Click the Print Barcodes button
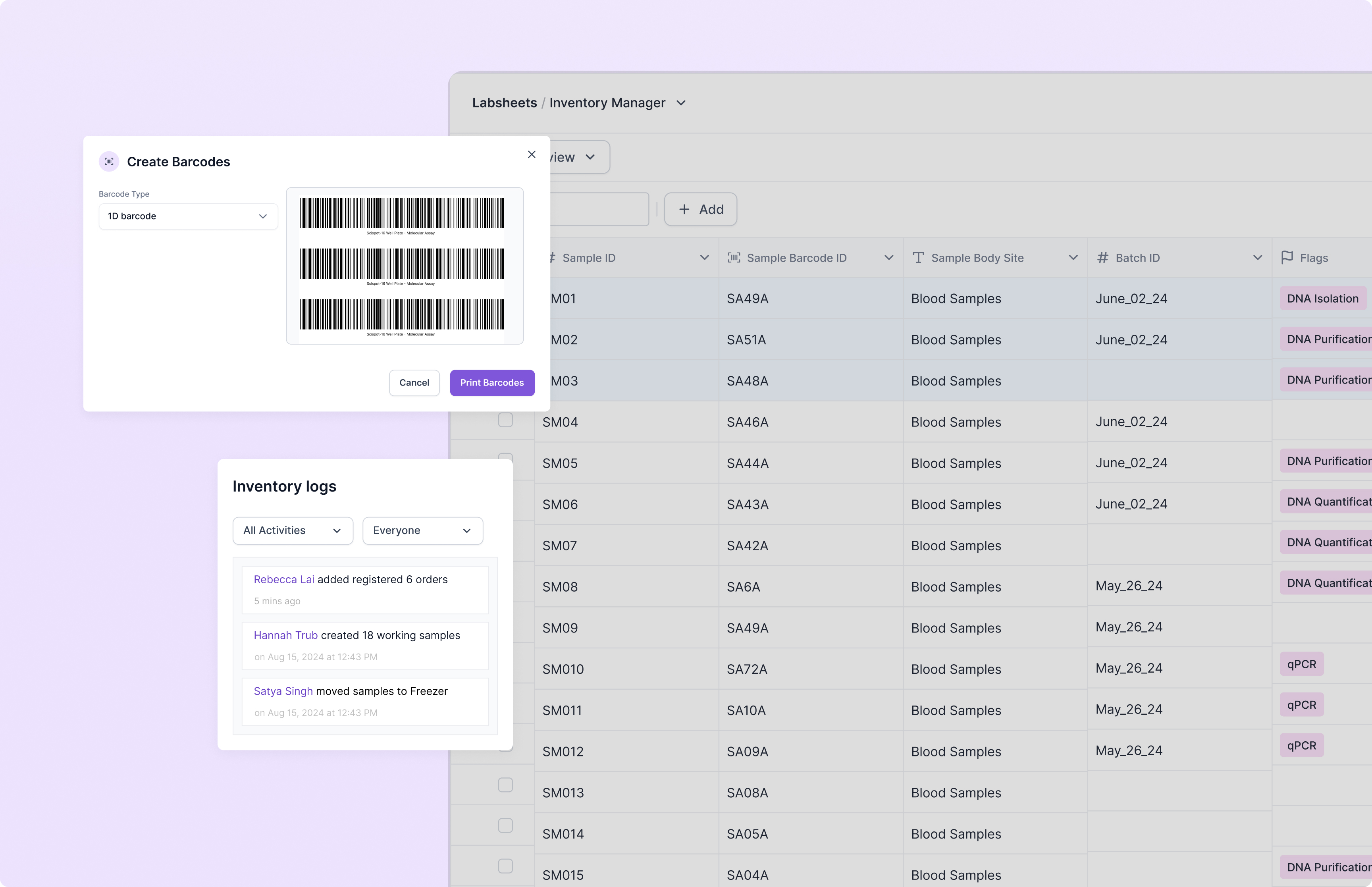The width and height of the screenshot is (1372, 887). click(x=492, y=382)
